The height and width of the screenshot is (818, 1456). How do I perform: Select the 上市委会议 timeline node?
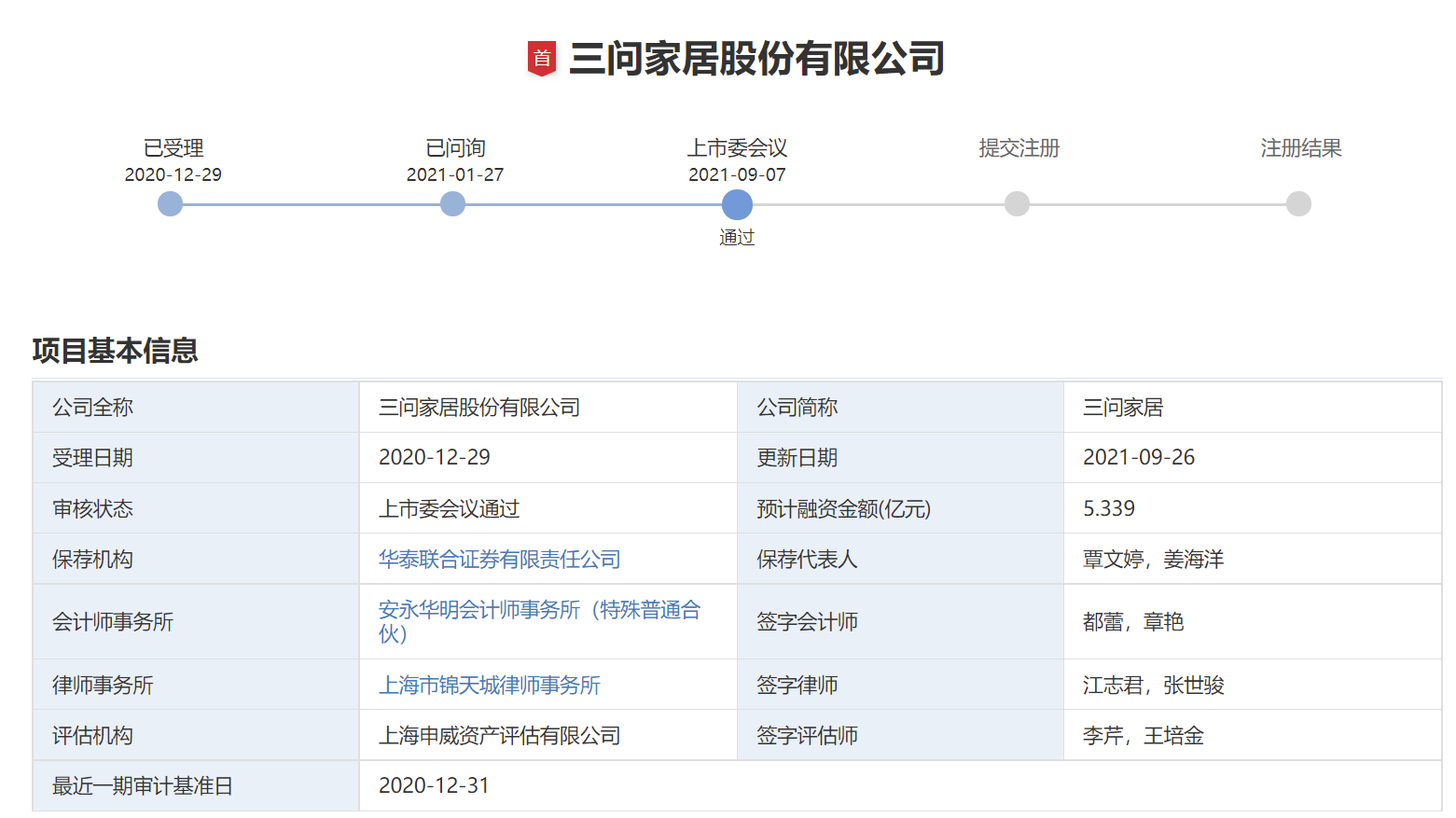737,204
